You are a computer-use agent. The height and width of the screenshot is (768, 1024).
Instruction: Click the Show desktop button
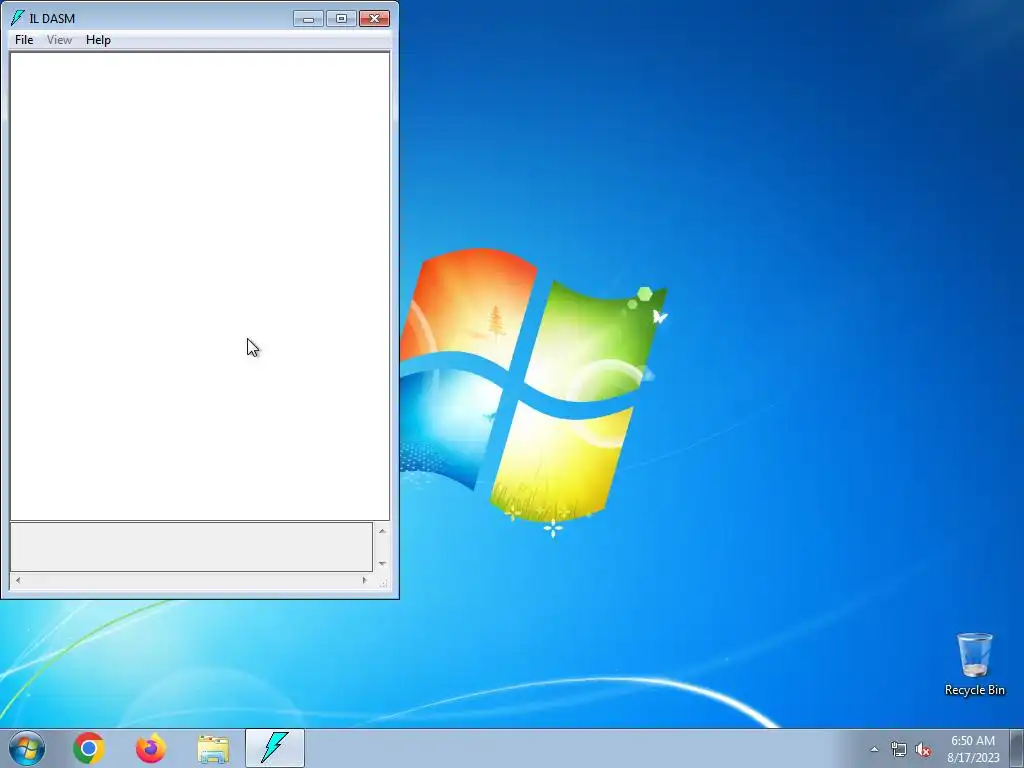1017,748
